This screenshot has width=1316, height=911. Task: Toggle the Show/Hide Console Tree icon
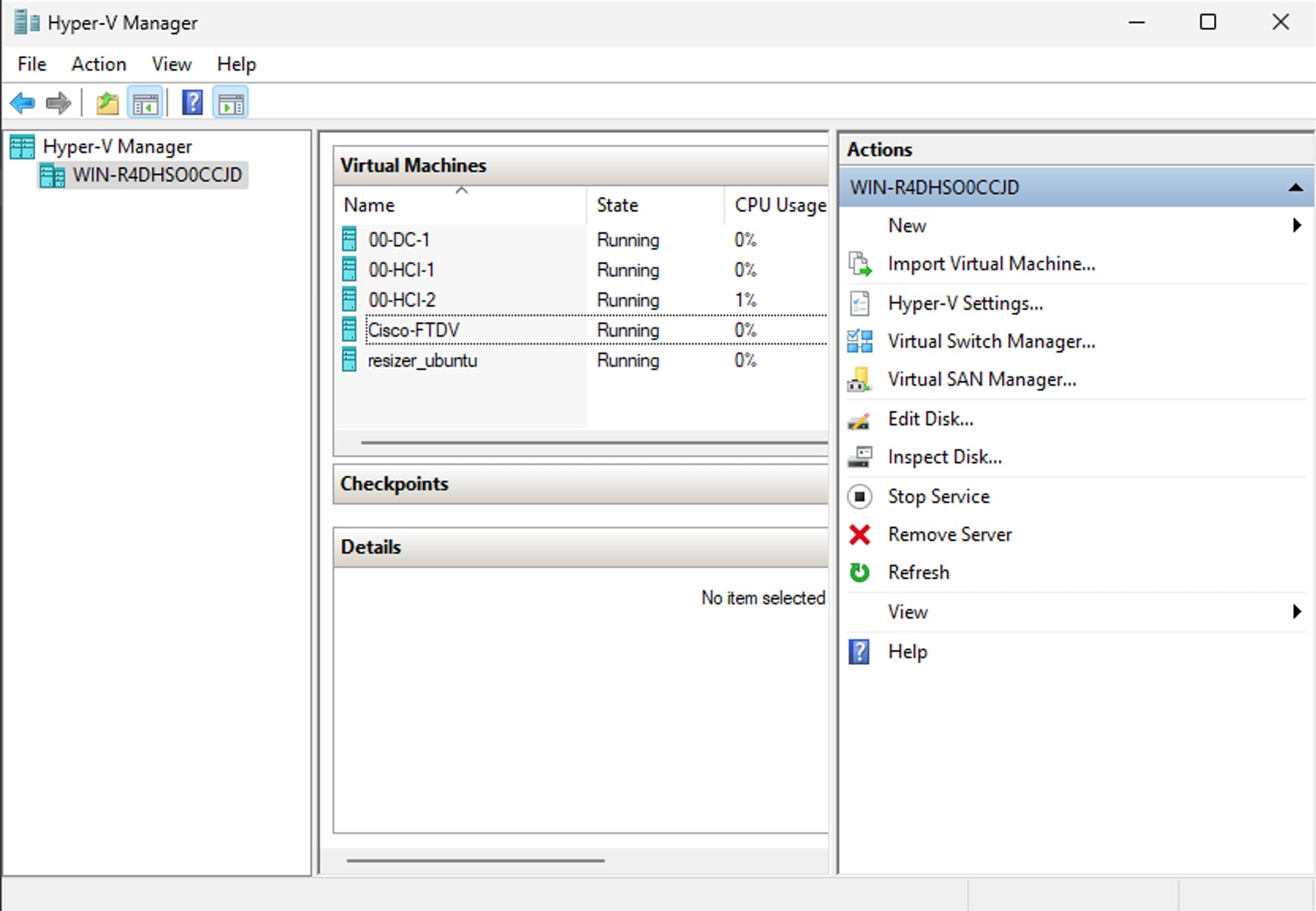click(x=146, y=103)
